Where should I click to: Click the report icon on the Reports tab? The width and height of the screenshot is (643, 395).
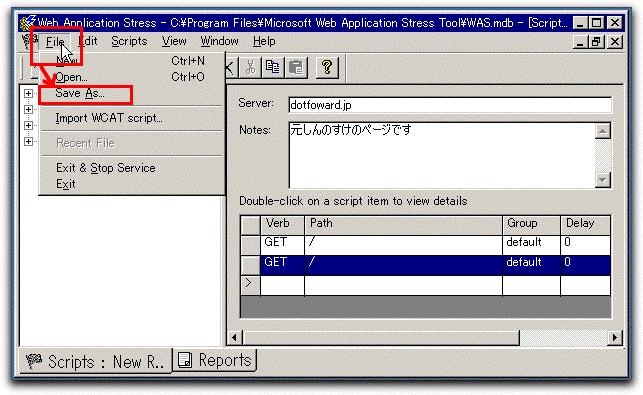point(185,360)
